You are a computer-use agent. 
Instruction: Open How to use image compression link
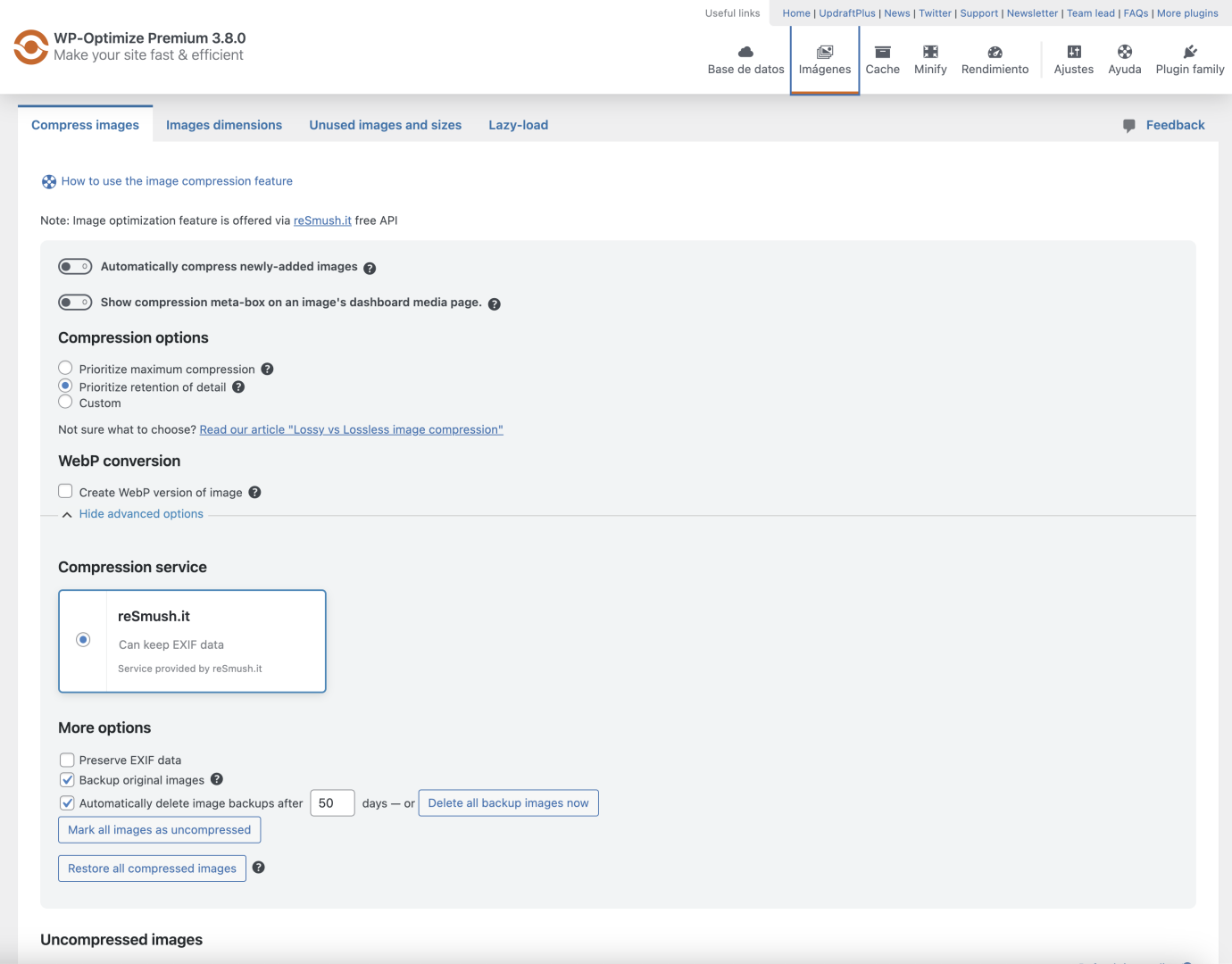pos(177,181)
